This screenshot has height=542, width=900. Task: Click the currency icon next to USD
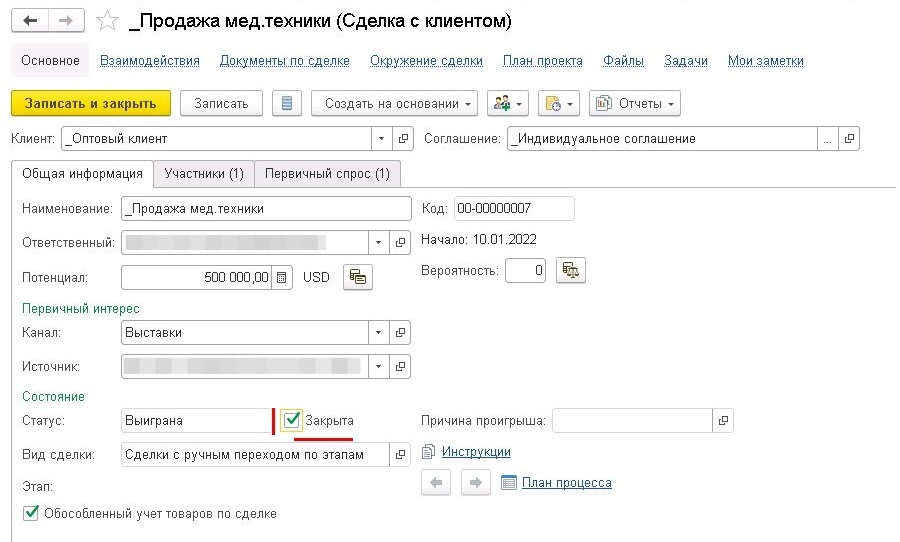pyautogui.click(x=357, y=277)
